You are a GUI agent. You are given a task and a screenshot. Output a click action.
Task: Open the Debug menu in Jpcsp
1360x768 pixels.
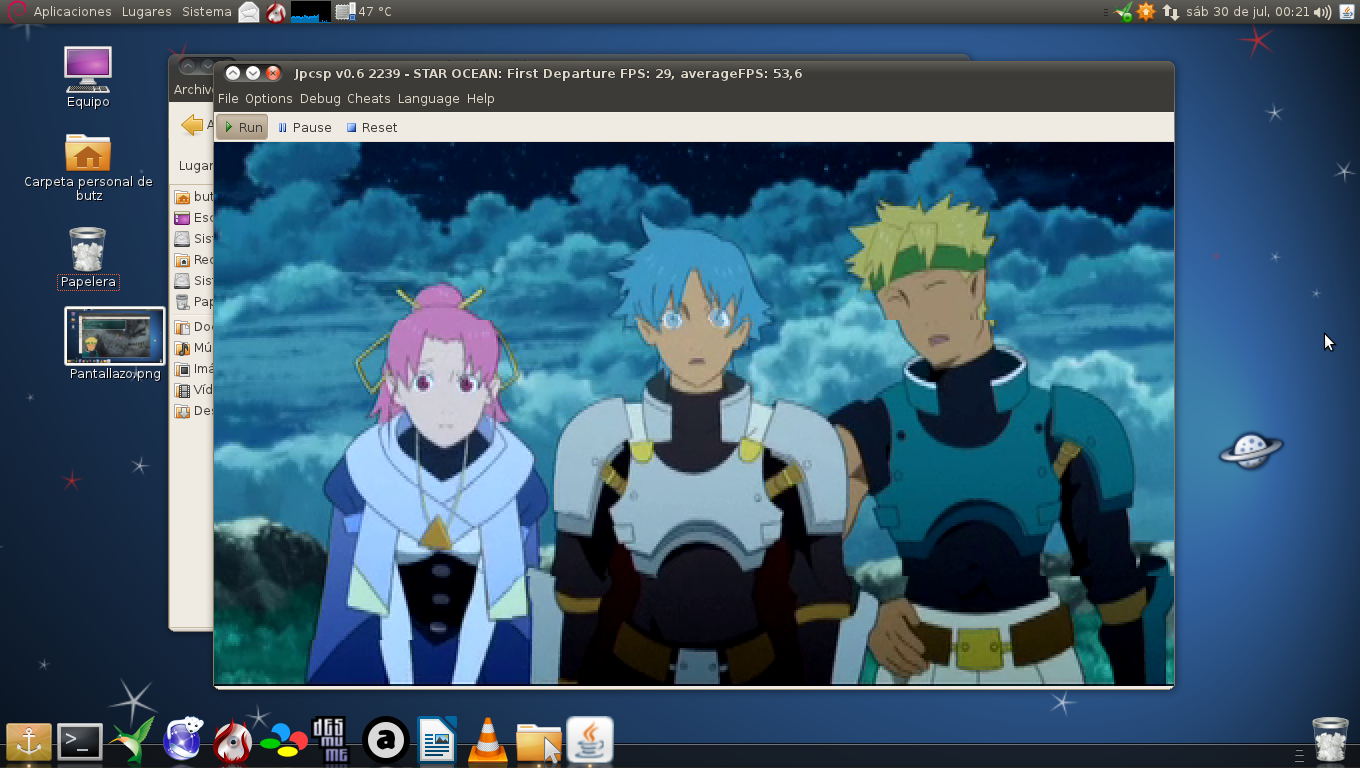(x=320, y=99)
